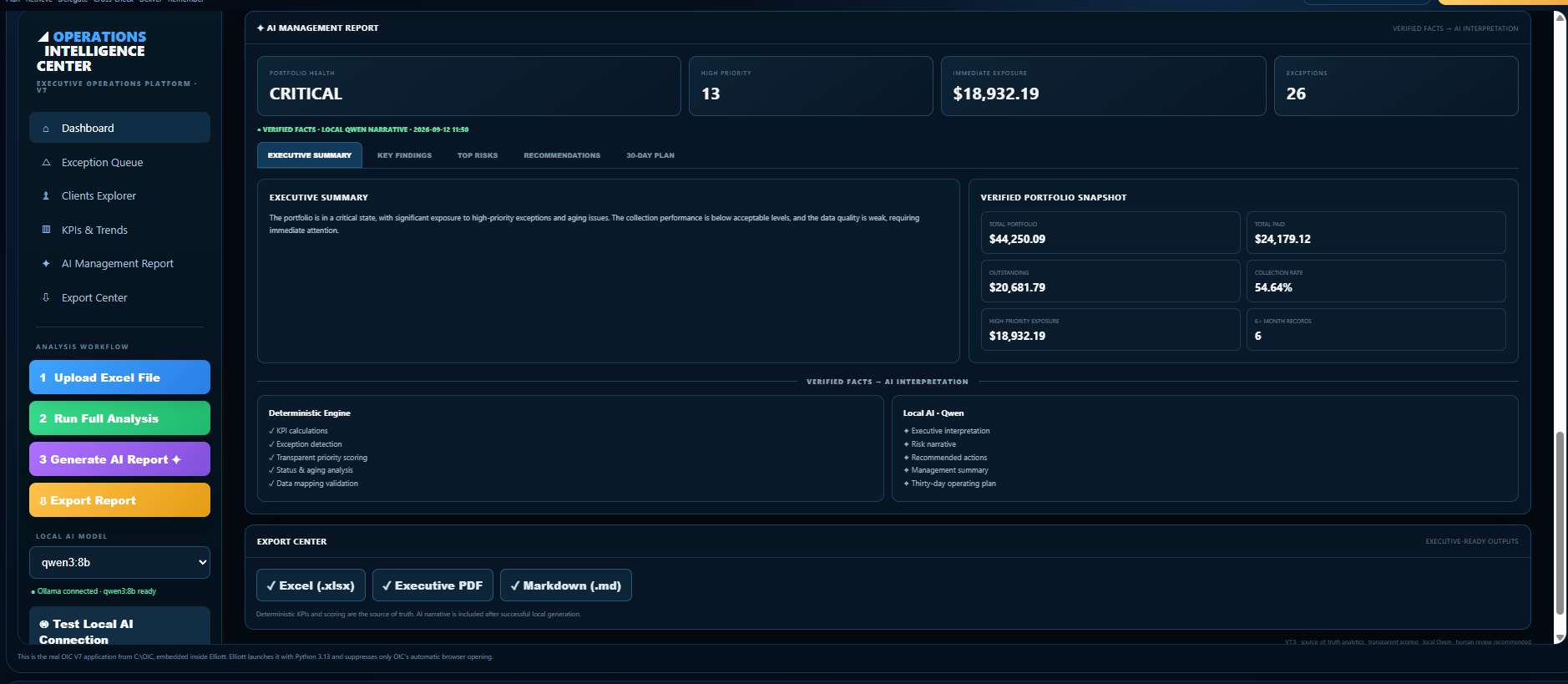Click Generate AI Report button
This screenshot has height=684, width=1568.
coord(119,459)
